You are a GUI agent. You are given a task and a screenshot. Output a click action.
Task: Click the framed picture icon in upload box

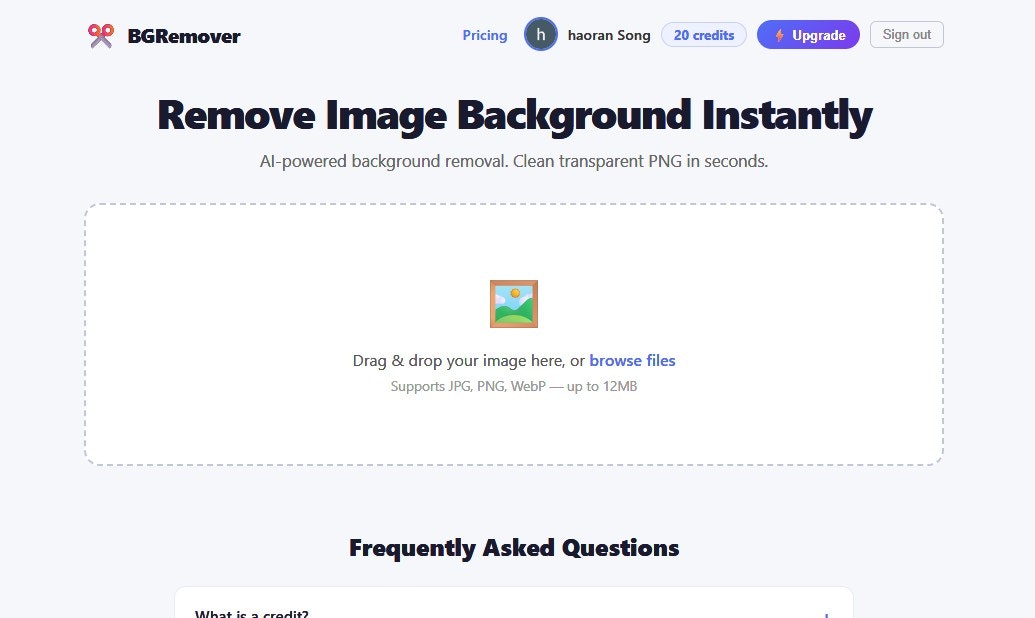point(514,302)
